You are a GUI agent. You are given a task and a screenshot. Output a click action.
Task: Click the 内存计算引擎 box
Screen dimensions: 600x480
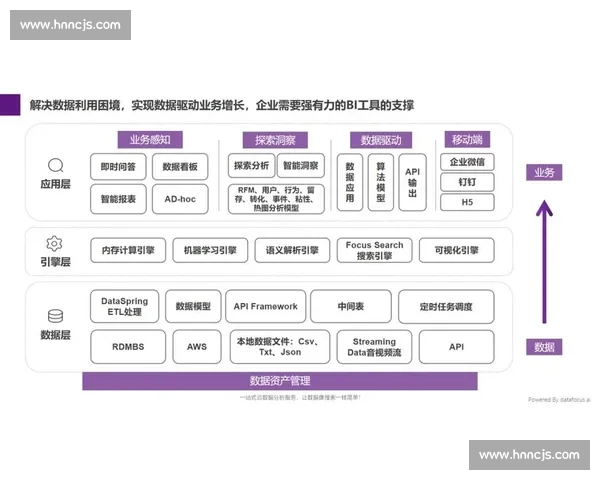point(128,250)
